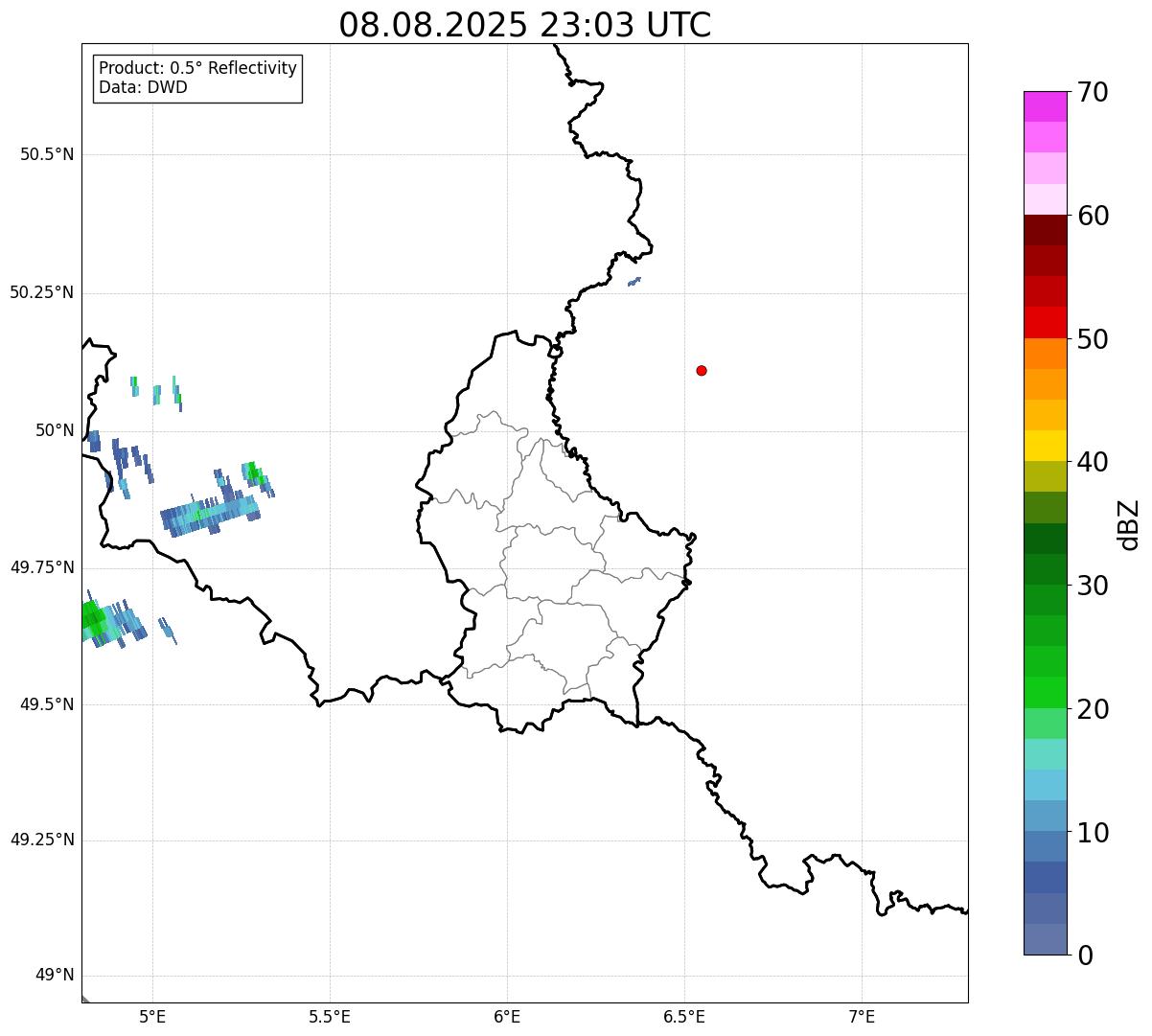Screen dimensions: 1152x1036
Task: Select the bright red swatch above 50
Action: pyautogui.click(x=1045, y=322)
